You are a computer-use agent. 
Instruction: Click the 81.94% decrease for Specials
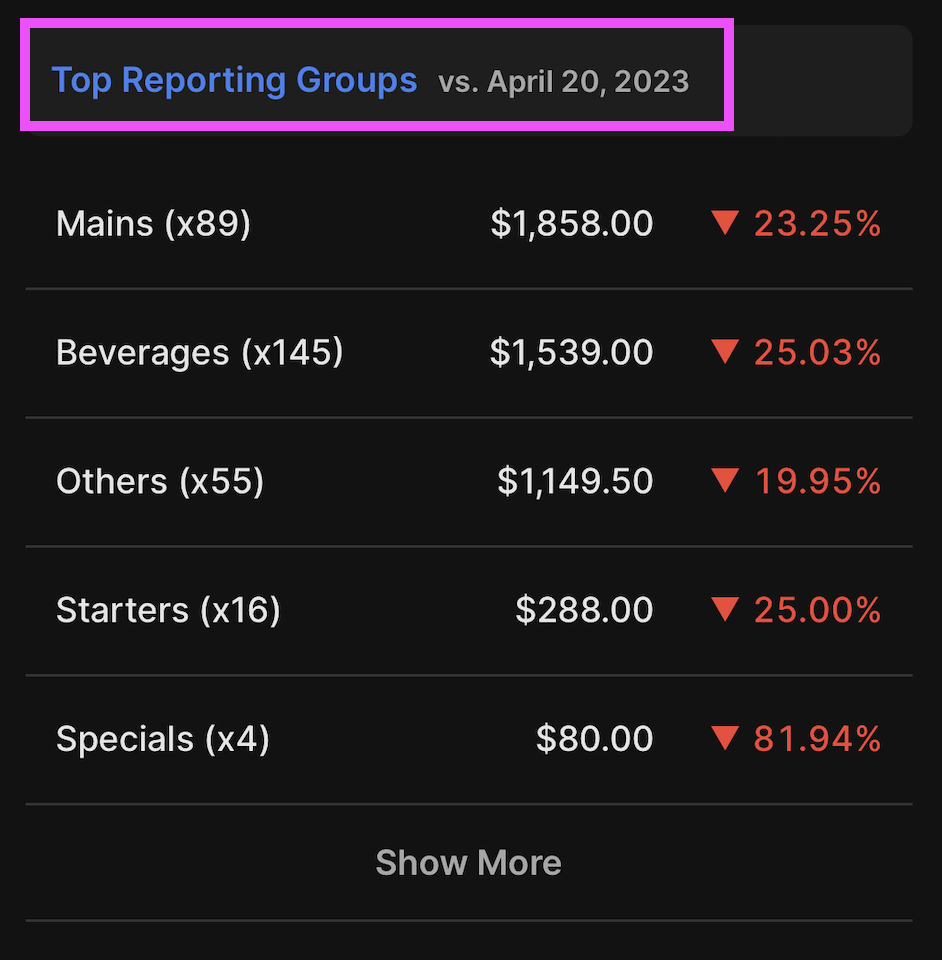coord(817,740)
